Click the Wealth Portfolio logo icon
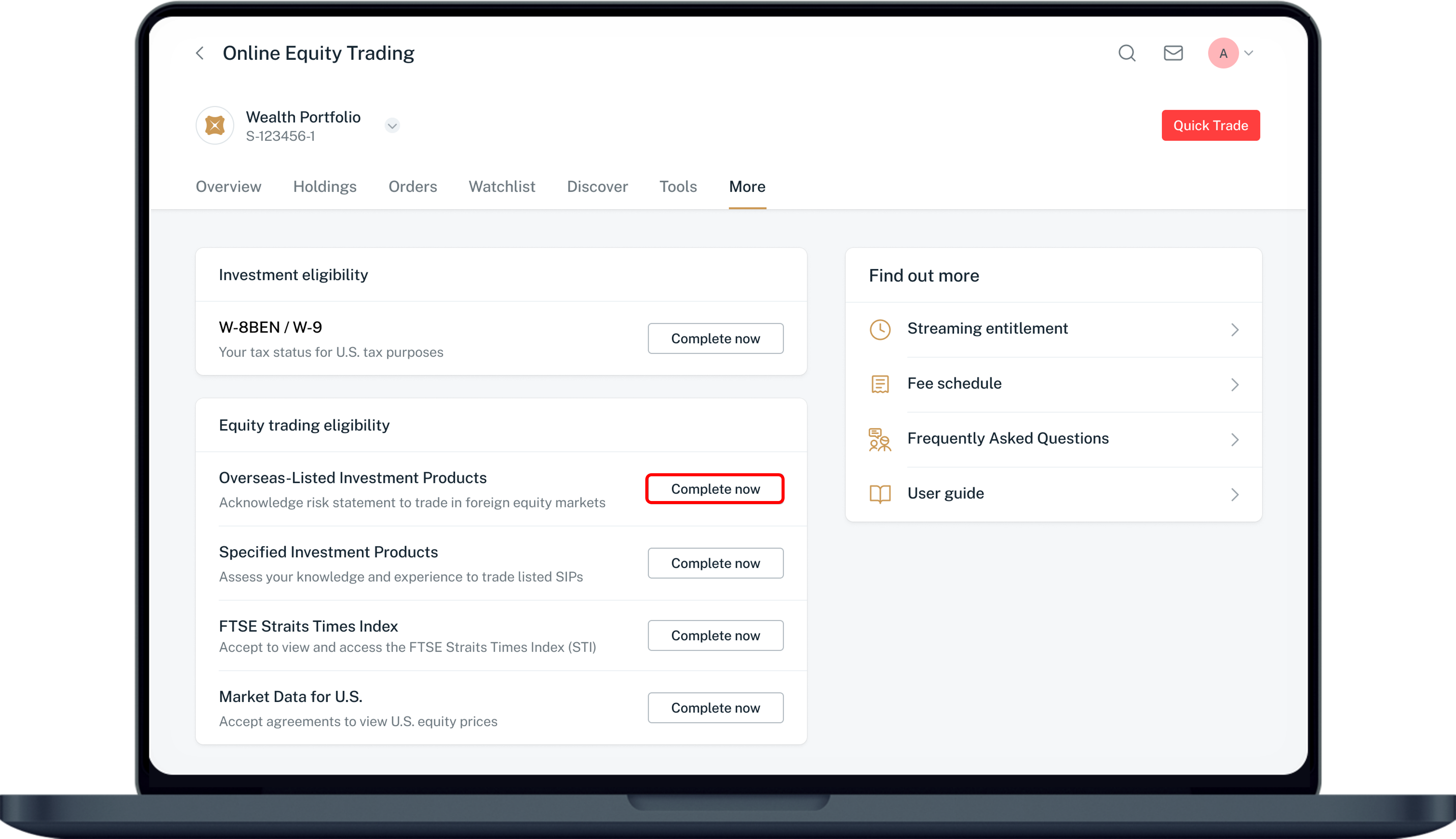 point(215,125)
